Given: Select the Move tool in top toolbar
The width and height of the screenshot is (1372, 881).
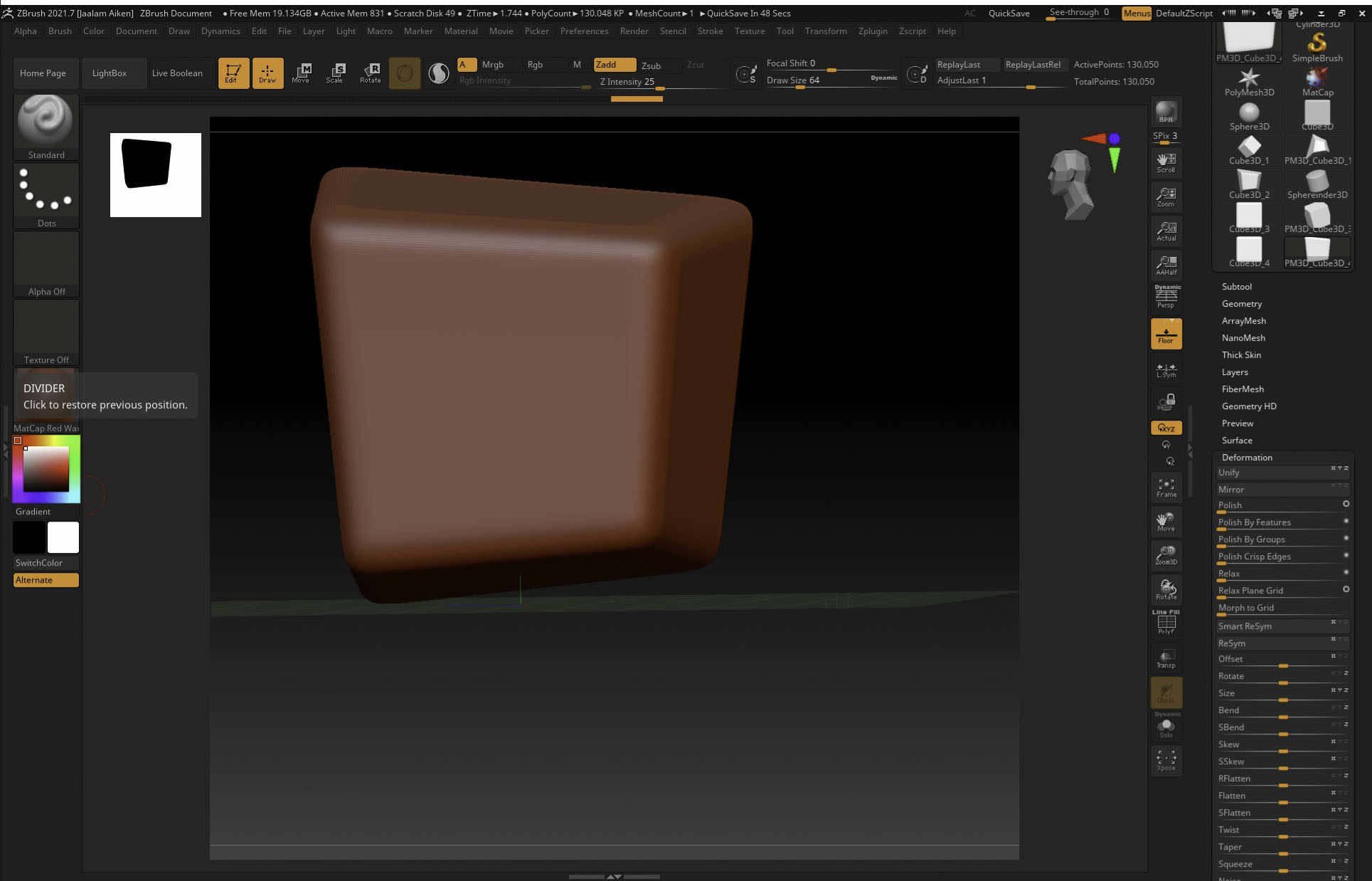Looking at the screenshot, I should click(301, 73).
